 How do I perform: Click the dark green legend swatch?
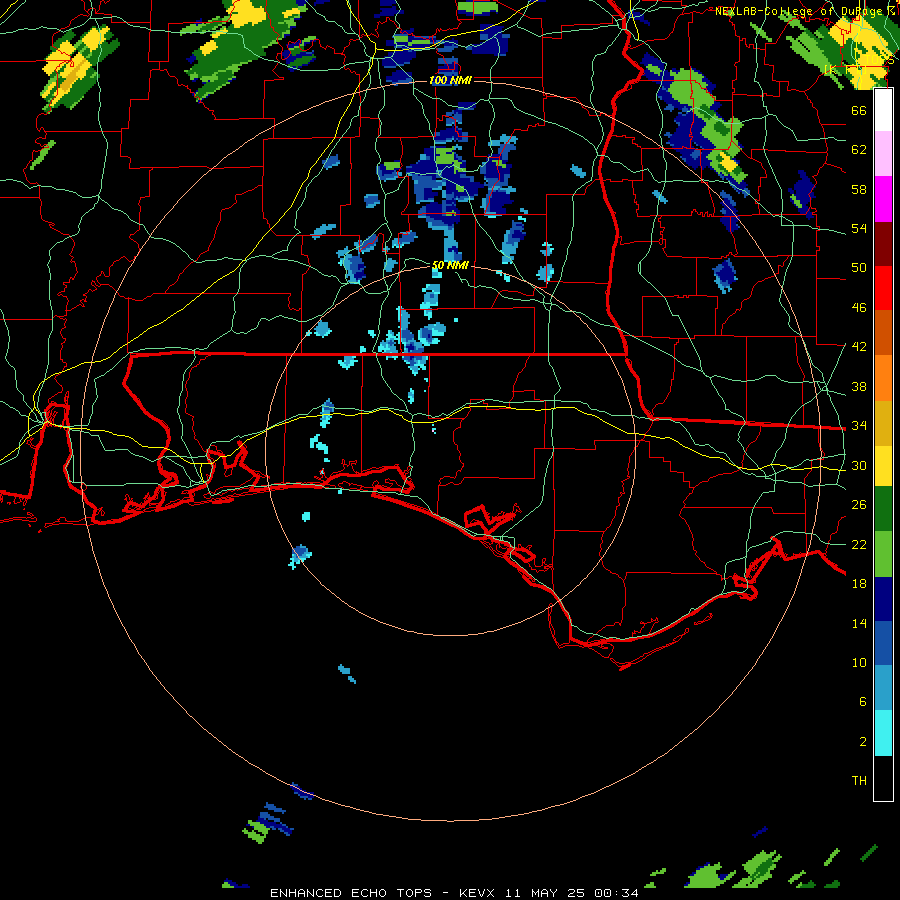[x=883, y=509]
